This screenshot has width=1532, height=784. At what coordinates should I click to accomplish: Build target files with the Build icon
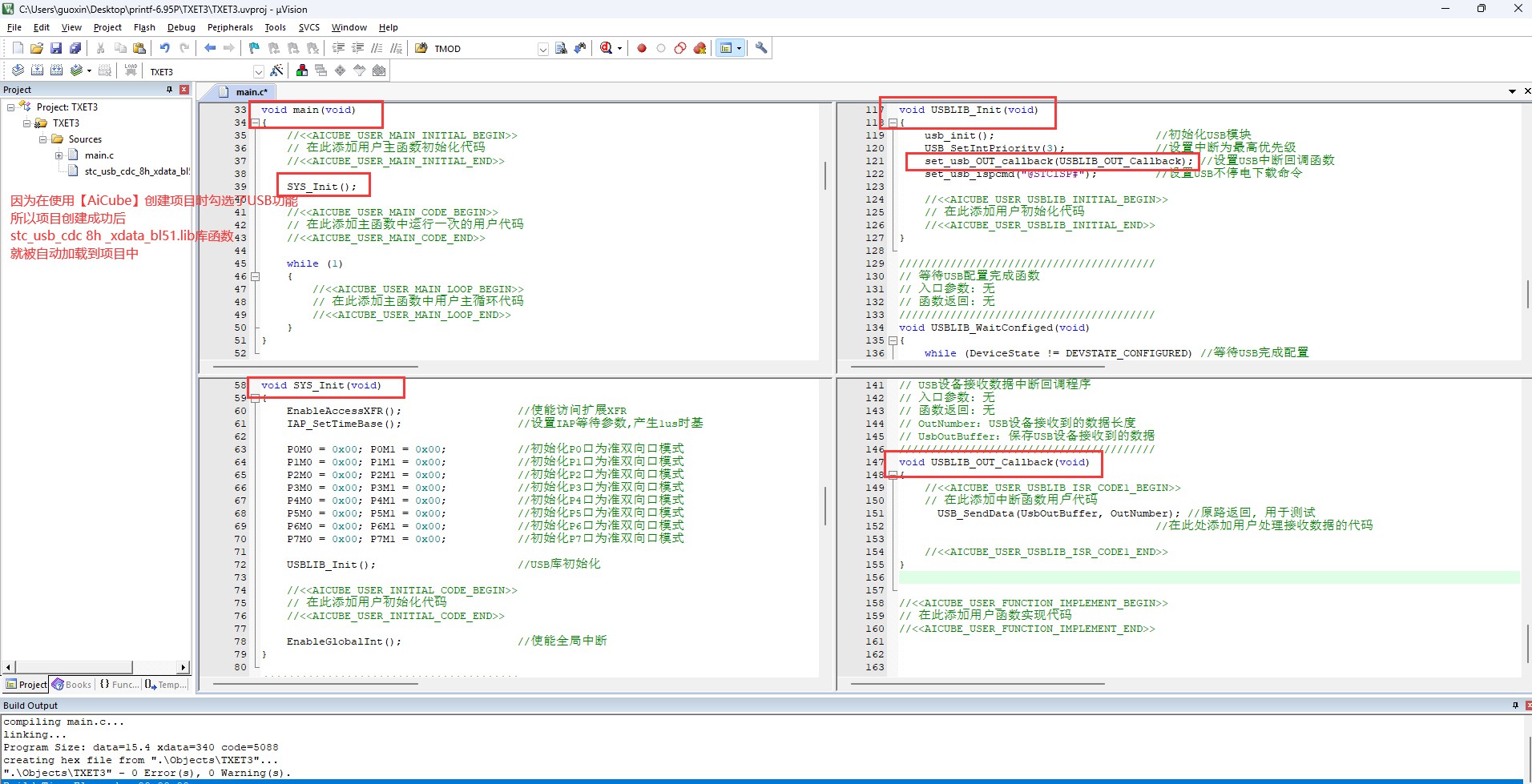37,70
